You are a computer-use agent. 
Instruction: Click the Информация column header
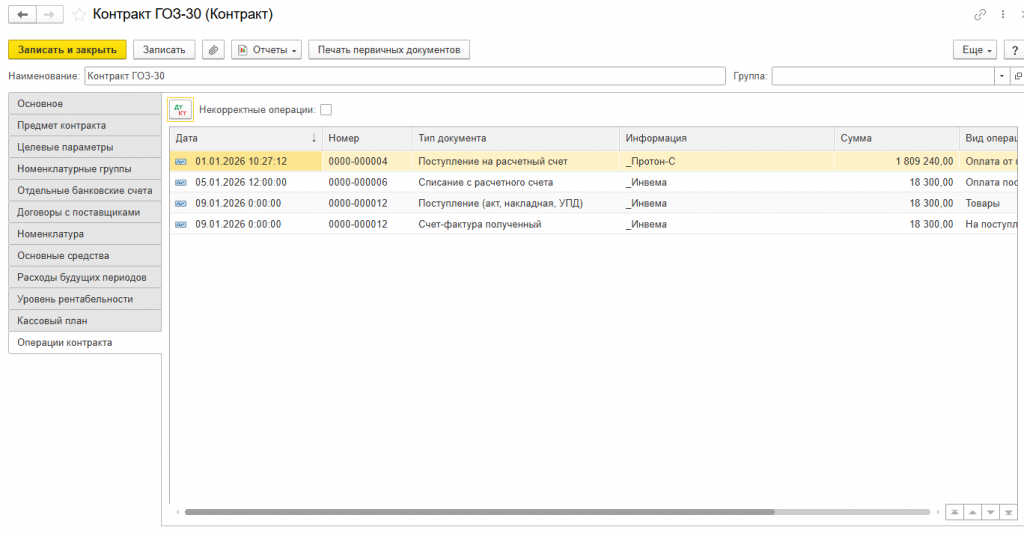(x=726, y=138)
